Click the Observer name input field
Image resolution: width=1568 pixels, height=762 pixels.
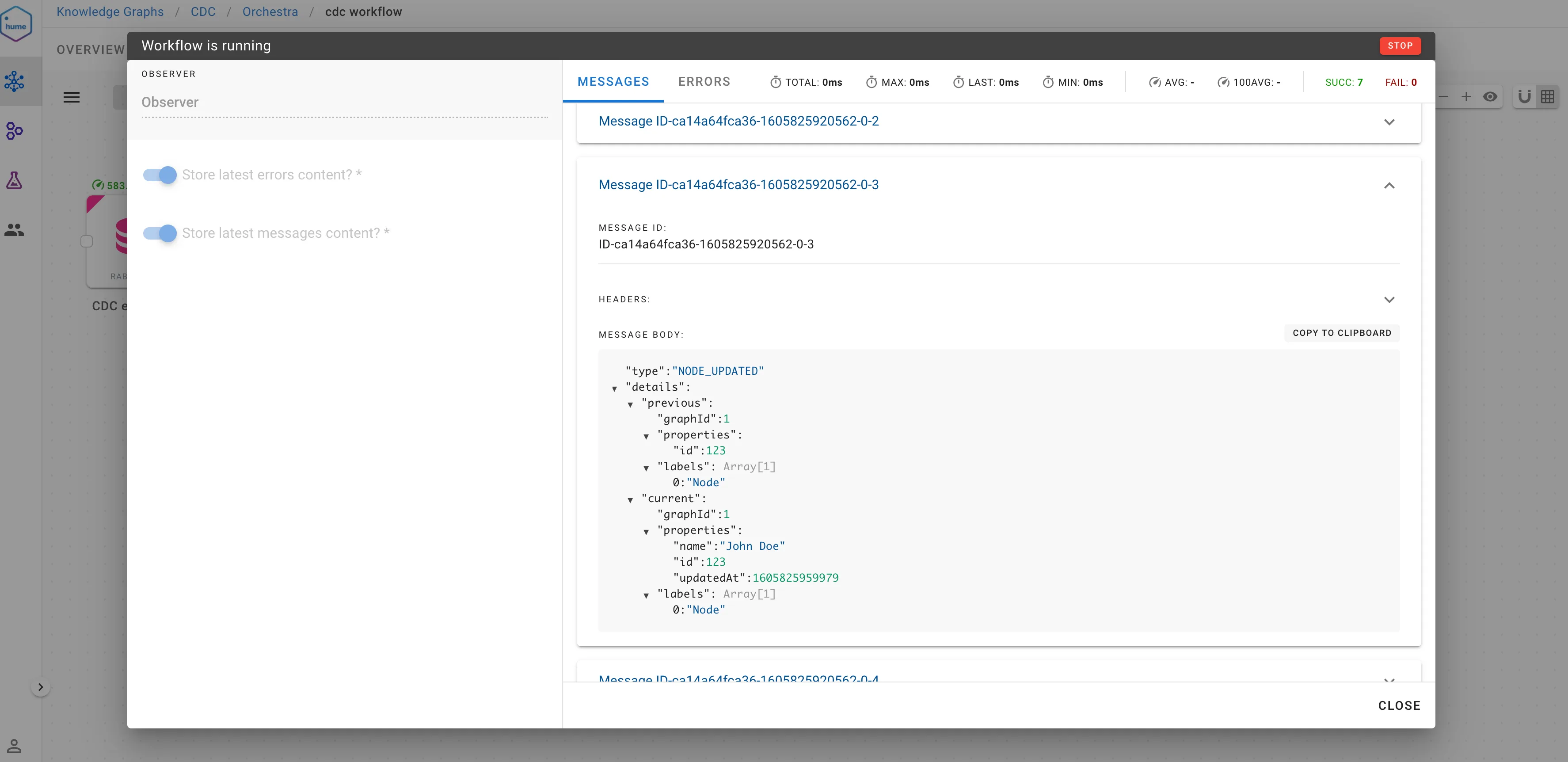coord(345,102)
